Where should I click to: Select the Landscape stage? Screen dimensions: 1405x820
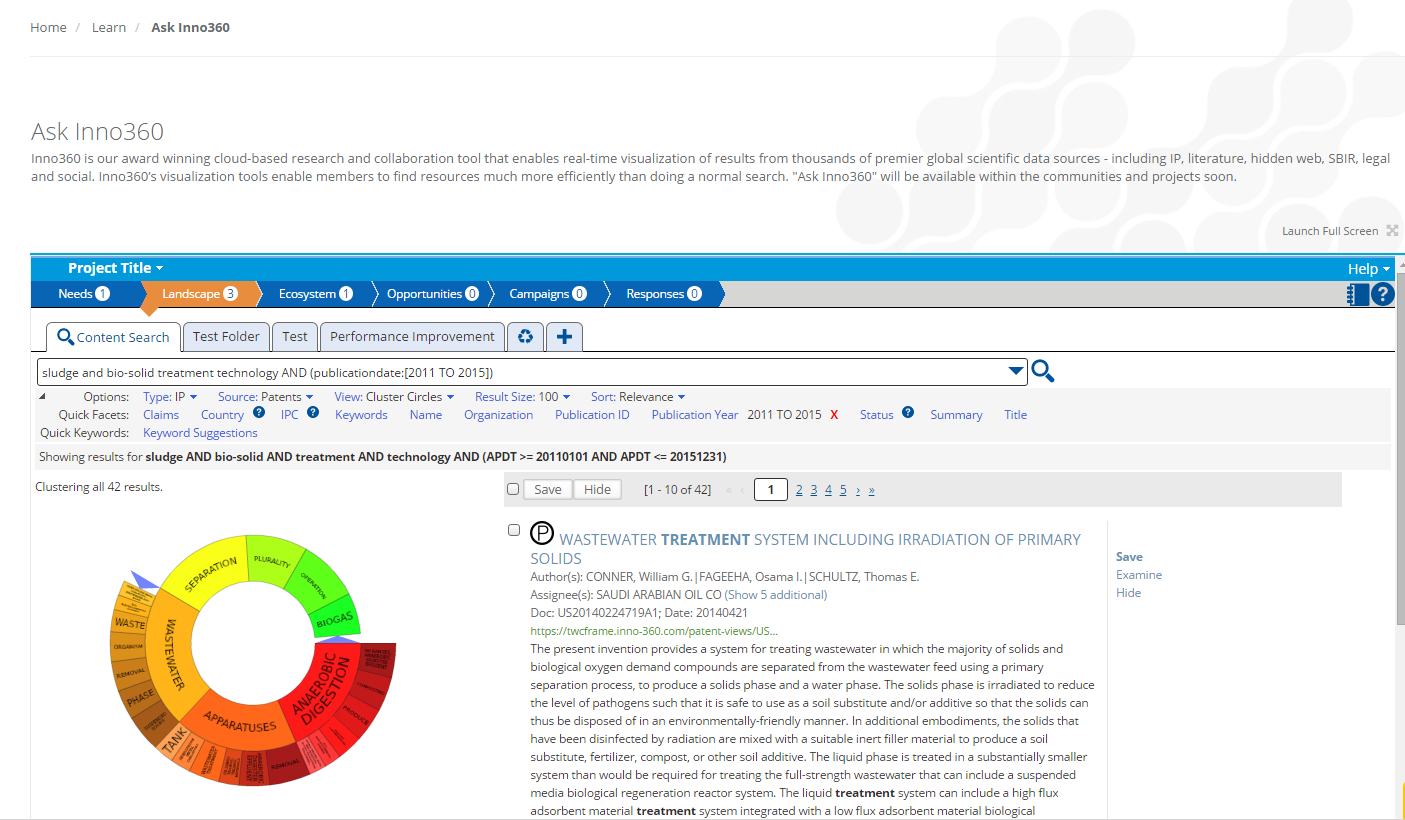(199, 294)
